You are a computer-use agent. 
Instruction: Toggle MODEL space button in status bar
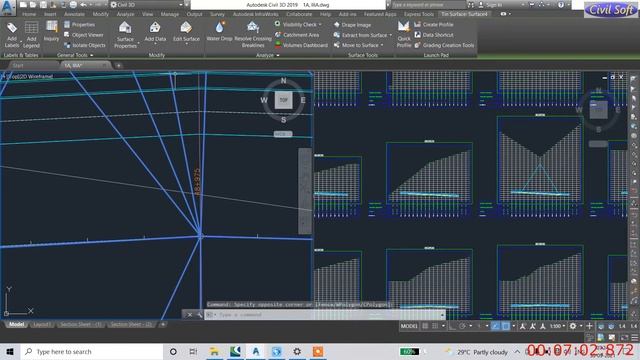[409, 326]
